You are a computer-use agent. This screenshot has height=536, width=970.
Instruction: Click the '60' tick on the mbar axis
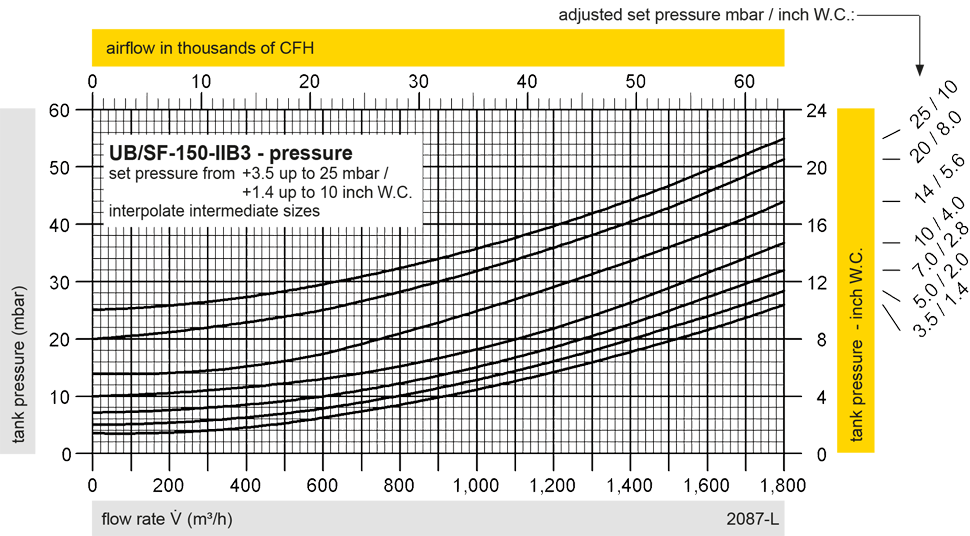[x=62, y=110]
